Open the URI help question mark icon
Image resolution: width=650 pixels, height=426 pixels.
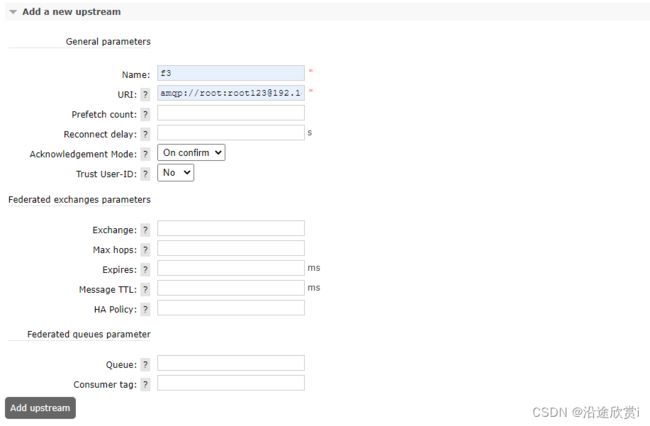coord(145,94)
